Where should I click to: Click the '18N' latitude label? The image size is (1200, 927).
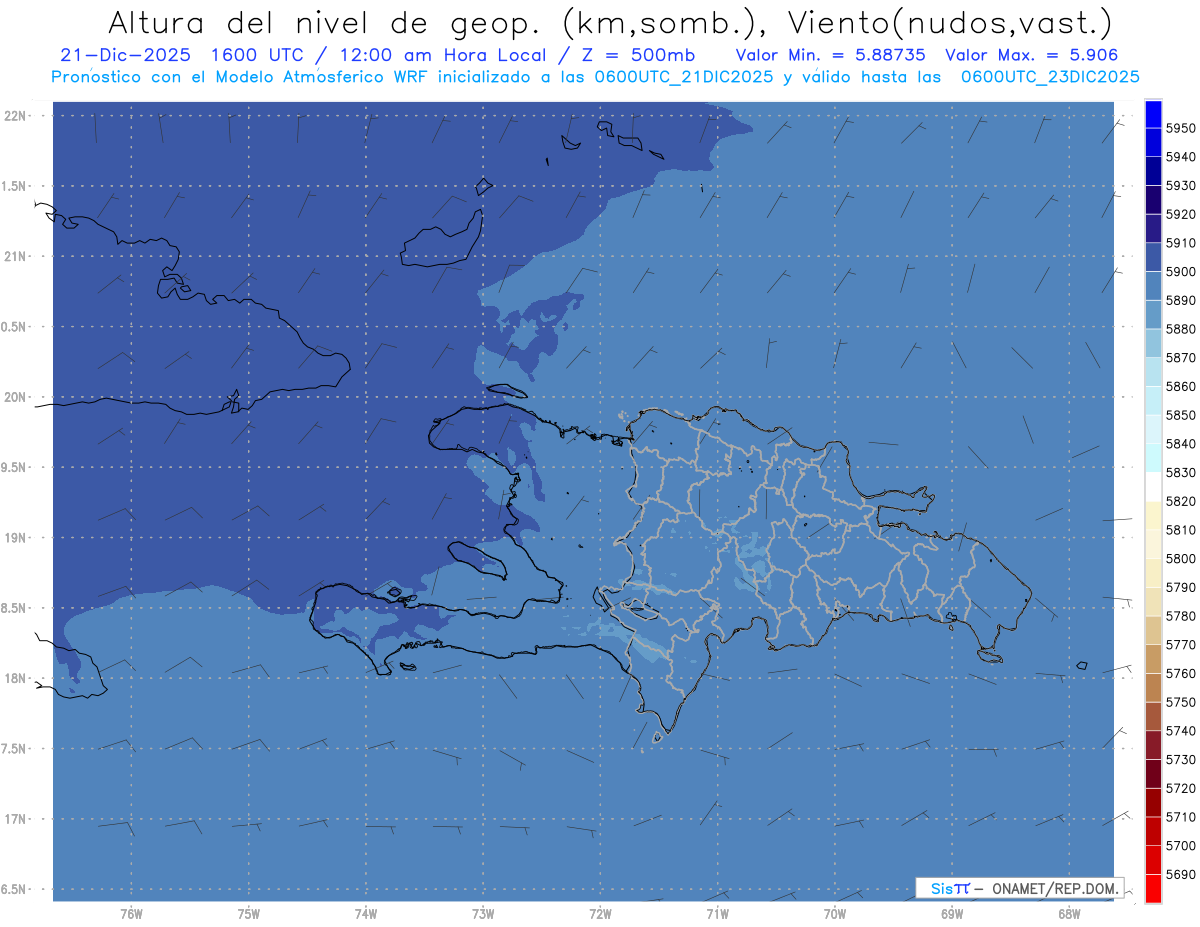tap(15, 678)
